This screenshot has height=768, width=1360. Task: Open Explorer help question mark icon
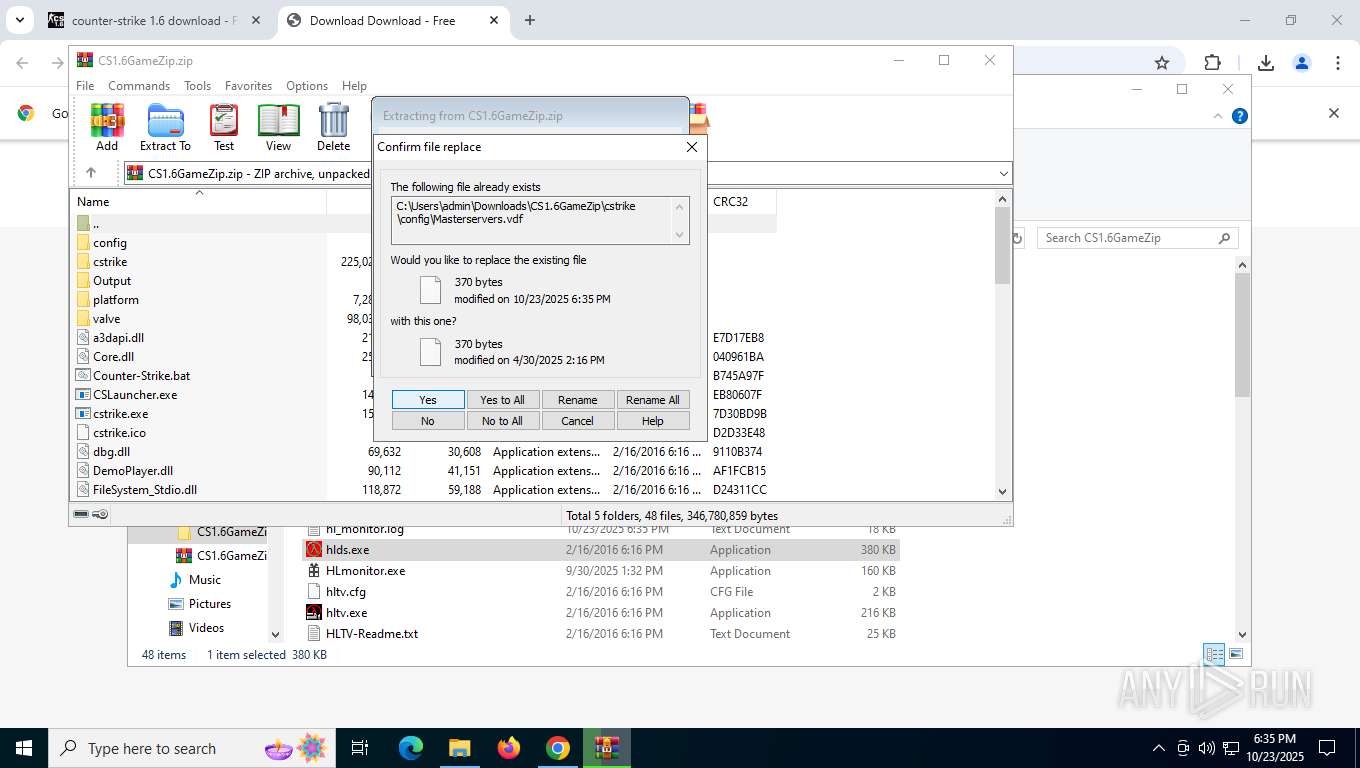(1240, 116)
